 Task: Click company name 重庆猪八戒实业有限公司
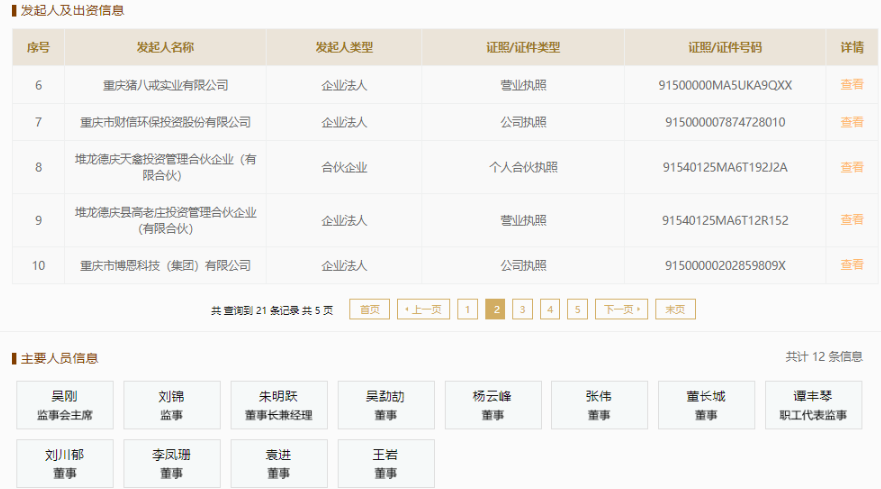coord(165,85)
